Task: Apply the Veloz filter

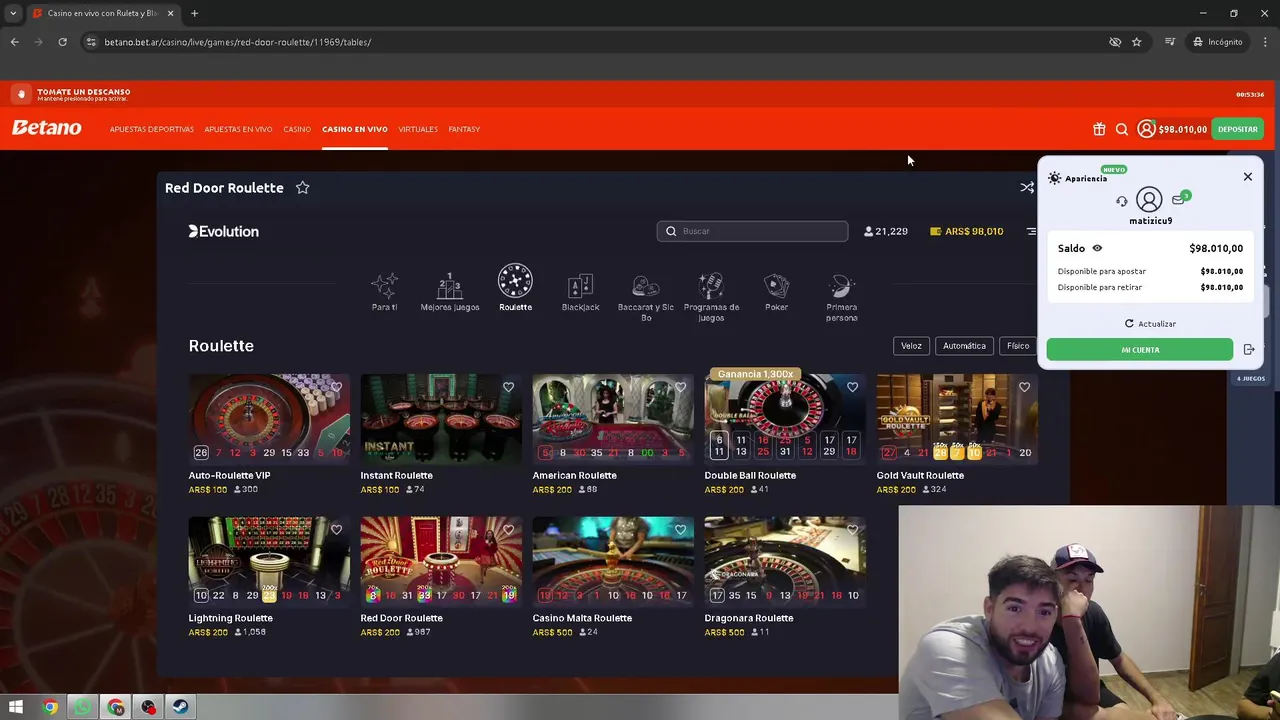Action: click(911, 346)
